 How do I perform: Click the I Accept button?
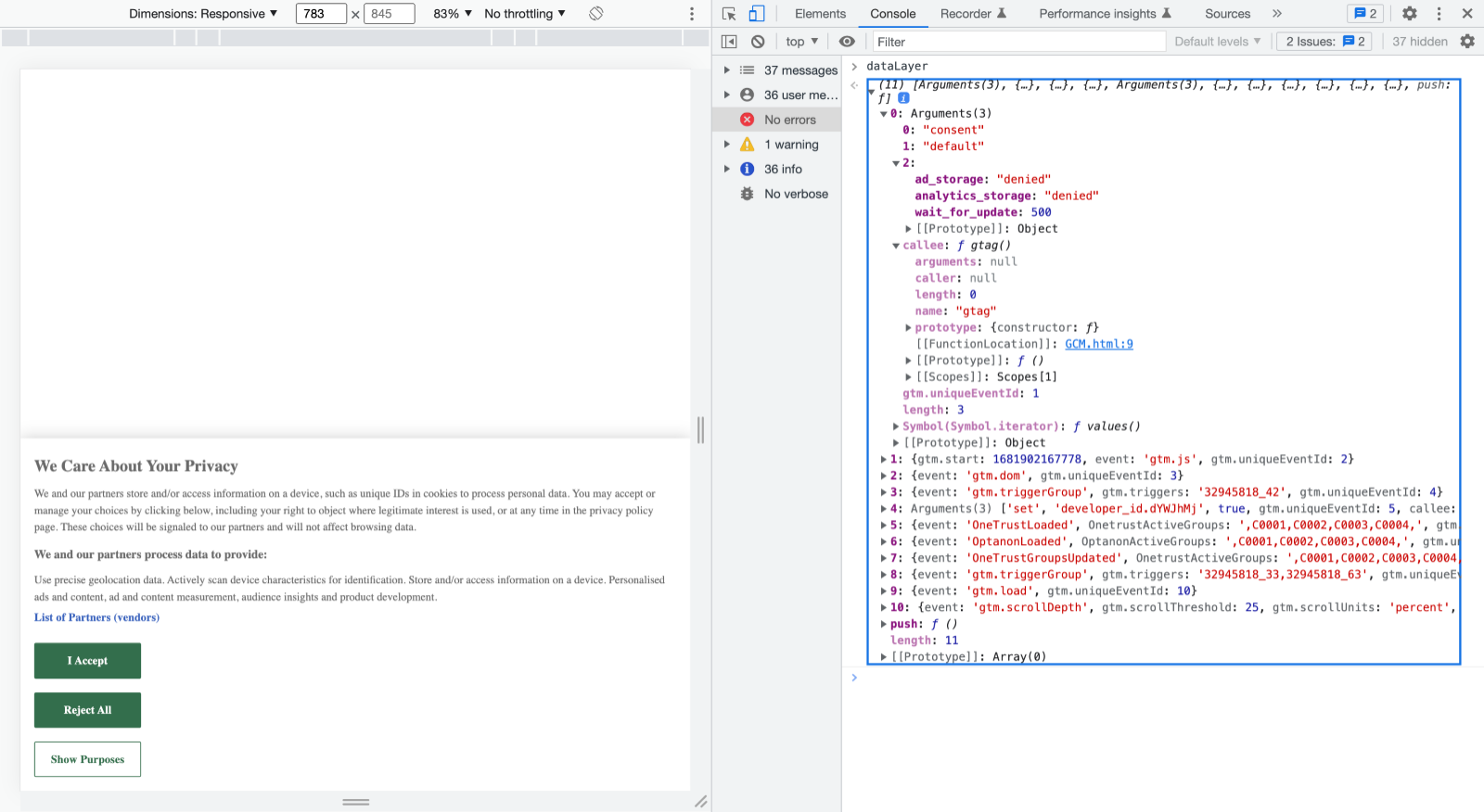tap(87, 661)
